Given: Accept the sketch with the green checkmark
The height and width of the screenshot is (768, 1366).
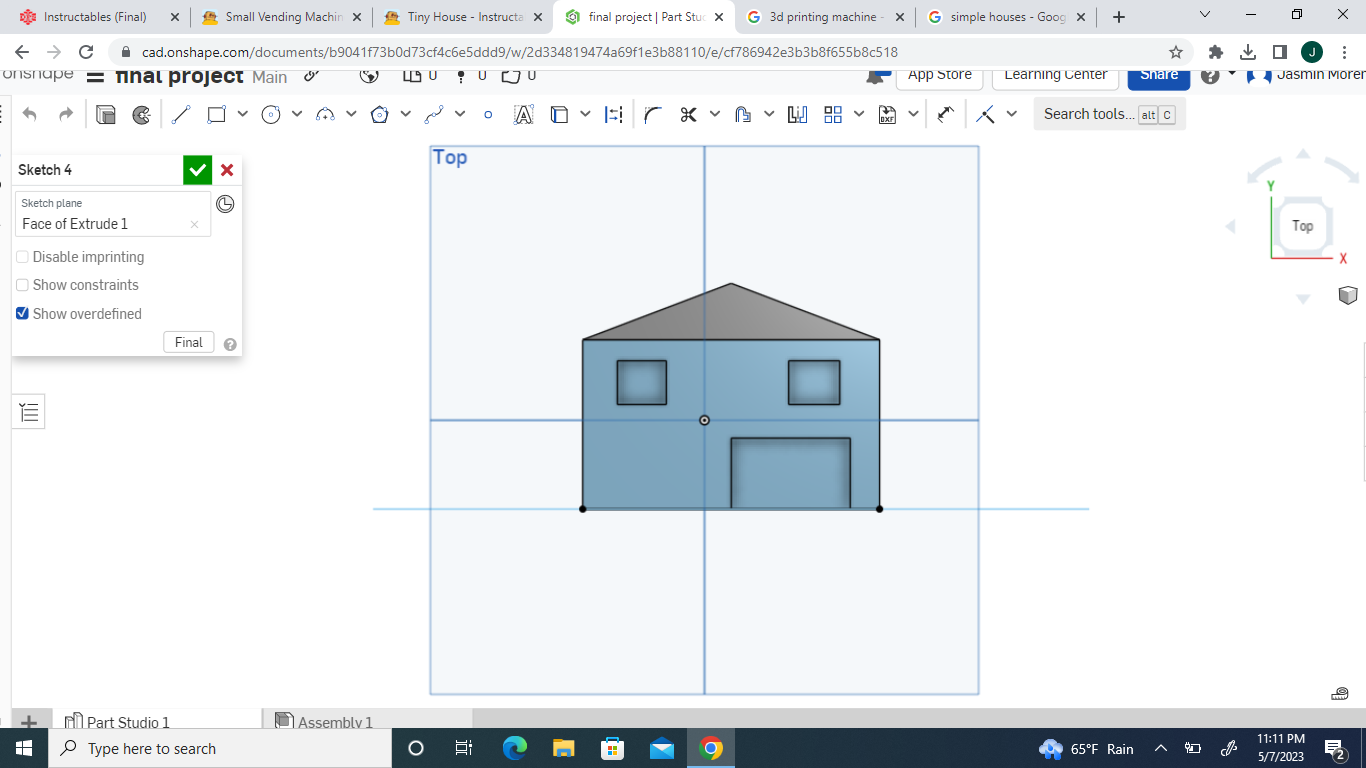Looking at the screenshot, I should [x=197, y=169].
